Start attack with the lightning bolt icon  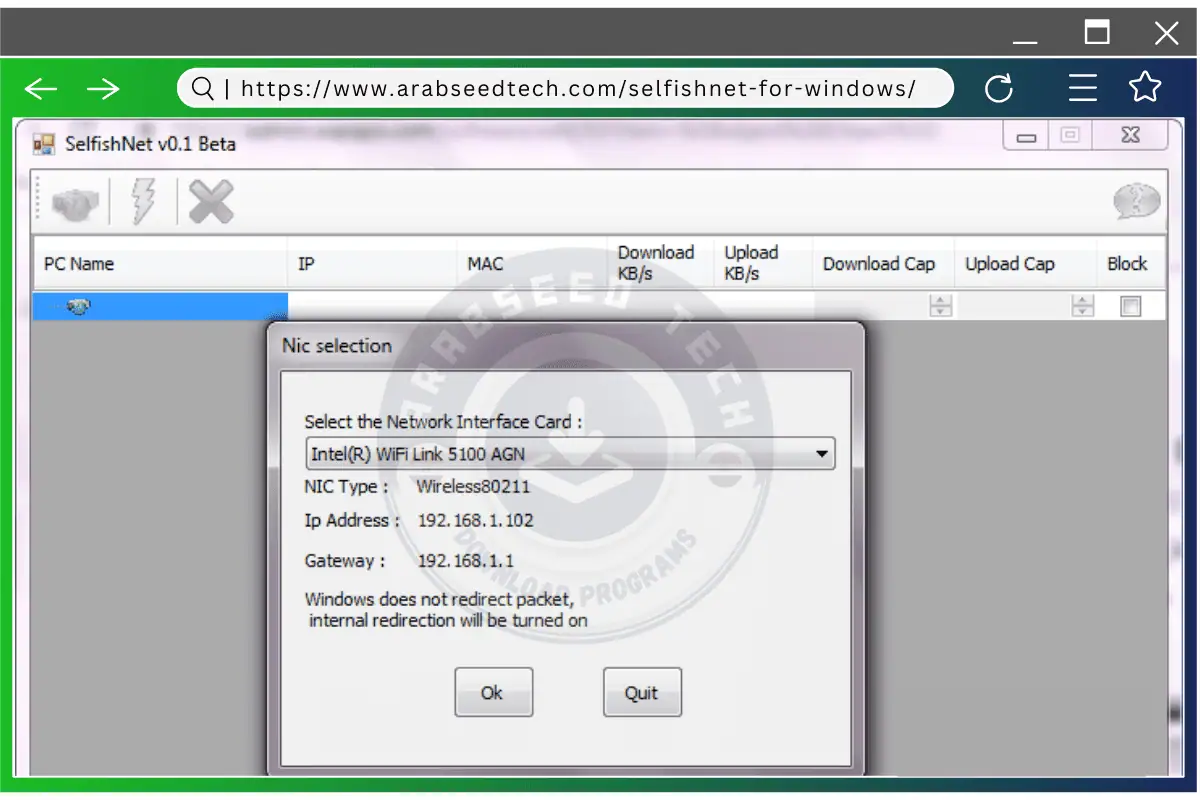coord(143,201)
